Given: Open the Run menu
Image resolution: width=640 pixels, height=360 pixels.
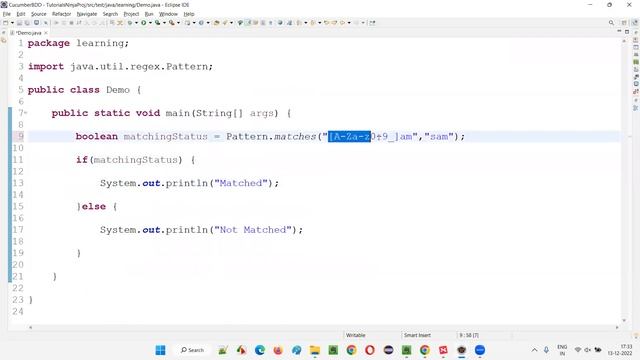Looking at the screenshot, I should tap(149, 14).
